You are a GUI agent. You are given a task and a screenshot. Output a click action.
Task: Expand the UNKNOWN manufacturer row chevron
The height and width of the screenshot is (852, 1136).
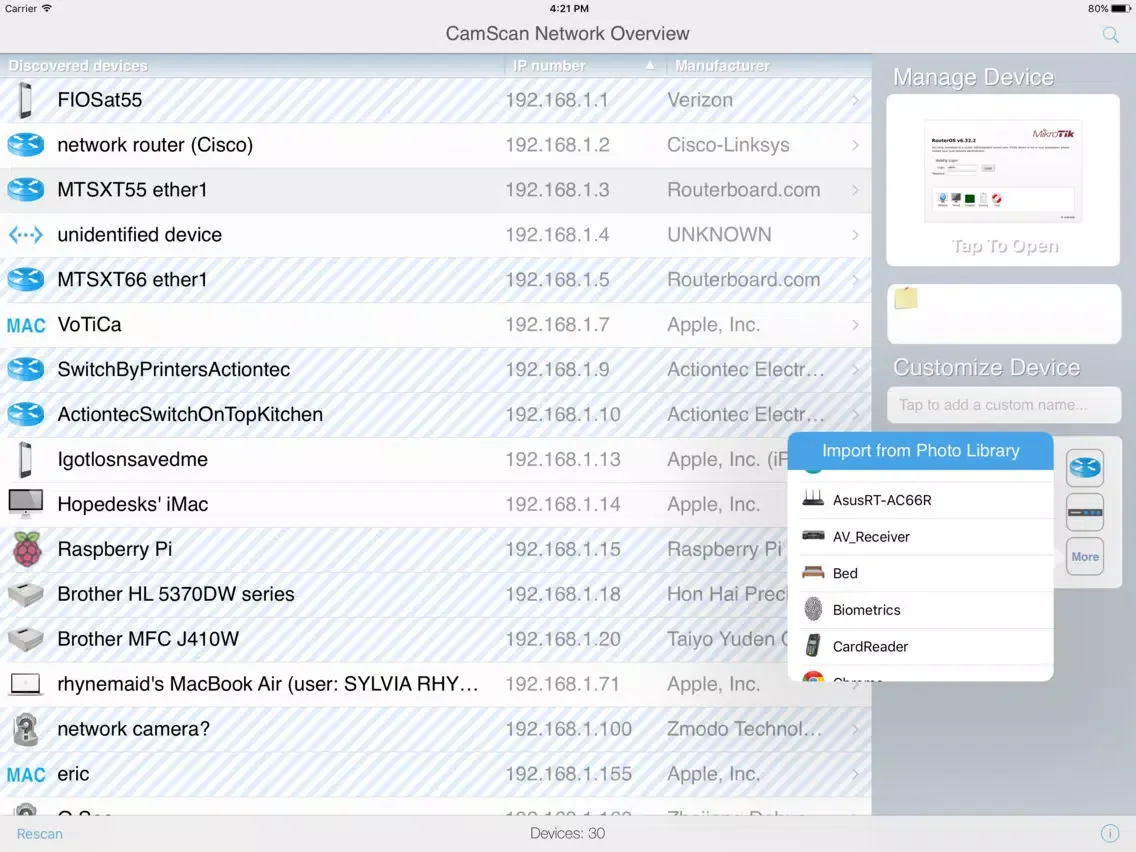[856, 235]
